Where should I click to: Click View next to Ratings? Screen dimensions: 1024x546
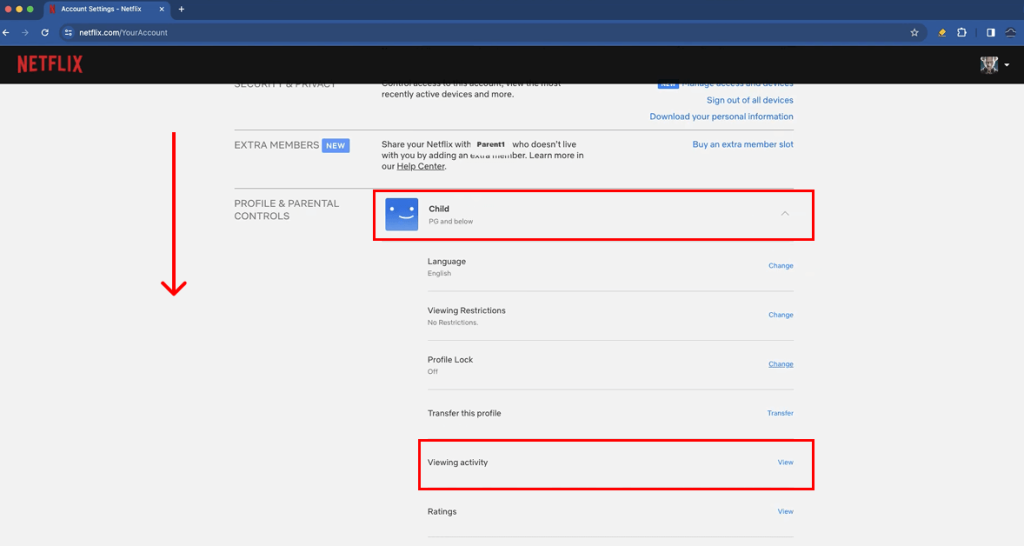point(786,511)
